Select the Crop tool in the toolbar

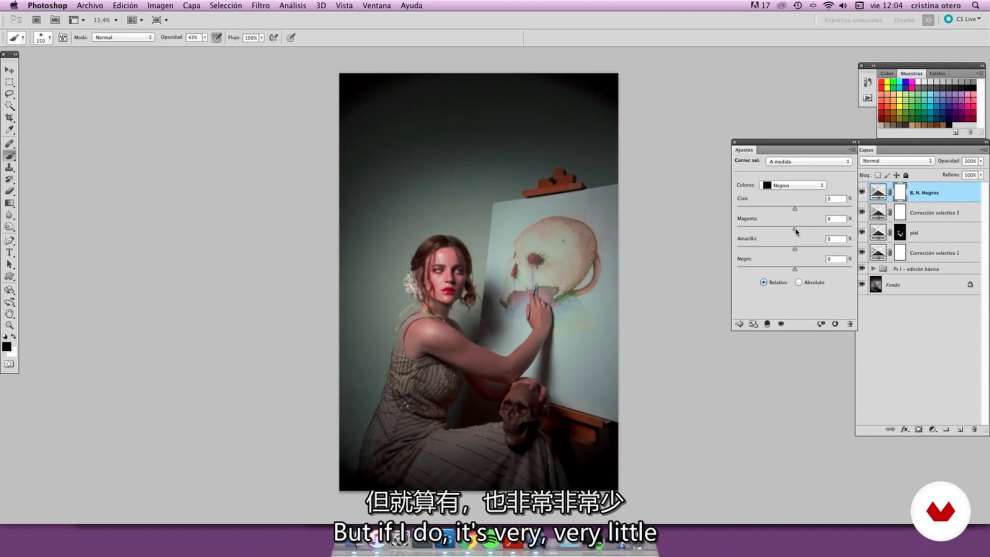click(10, 118)
